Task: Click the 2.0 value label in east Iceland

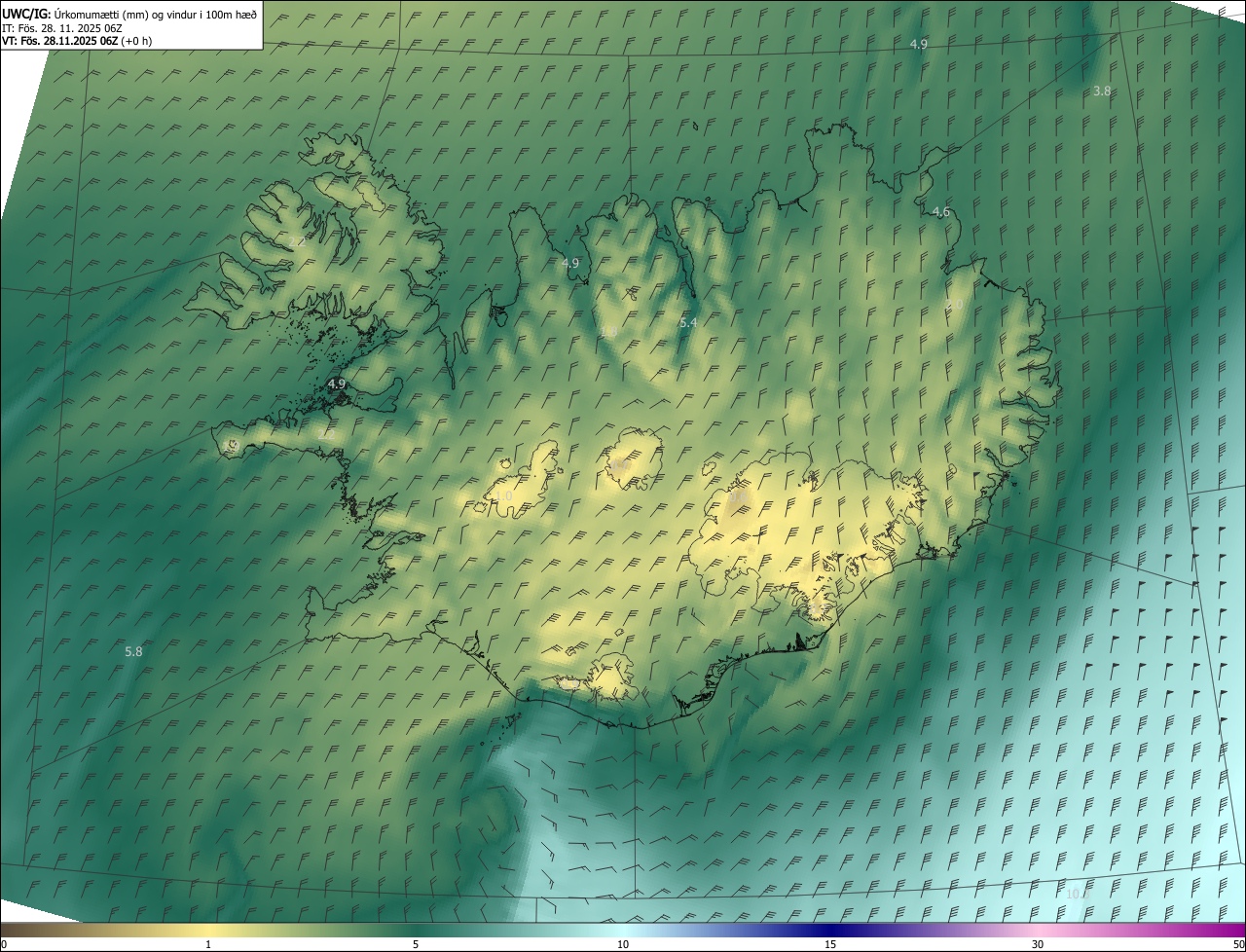Action: coord(955,305)
